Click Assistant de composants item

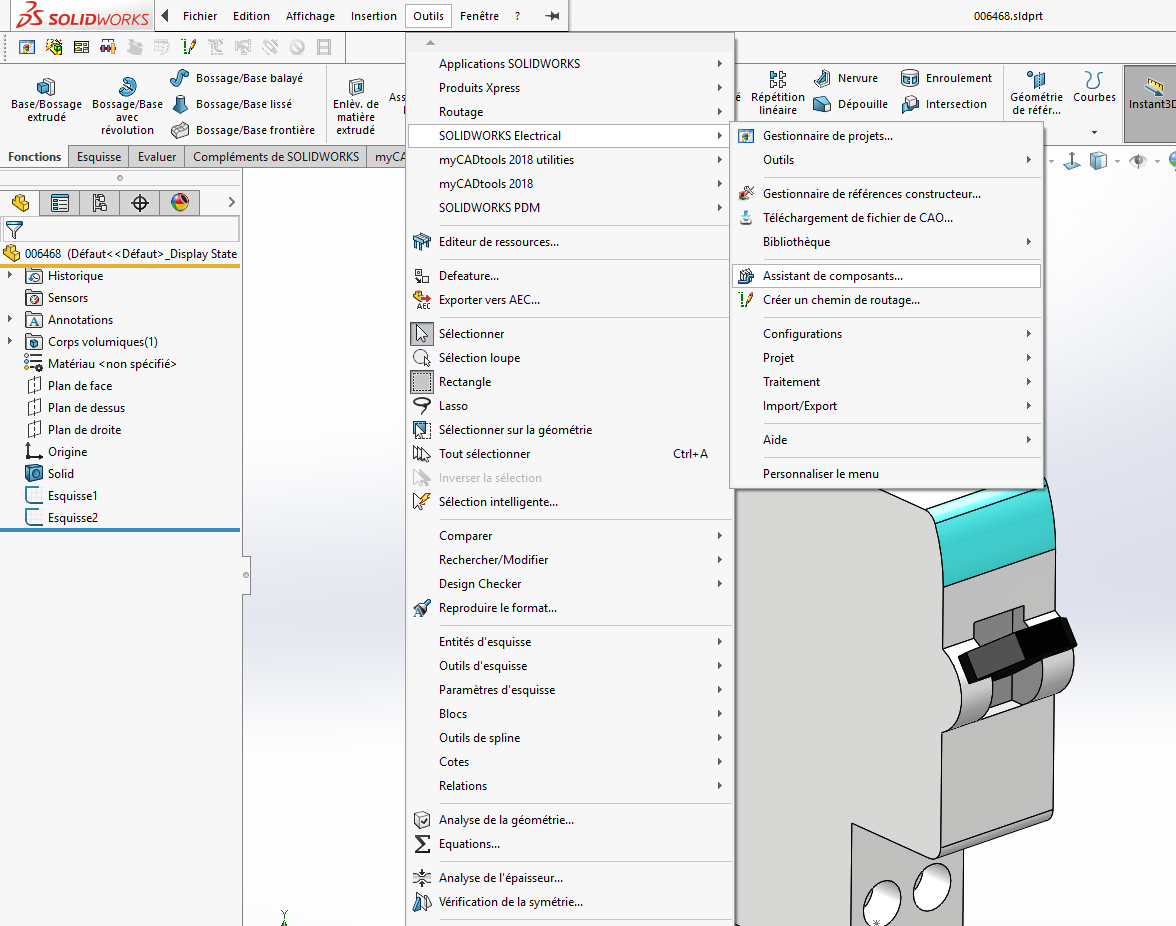tap(886, 276)
